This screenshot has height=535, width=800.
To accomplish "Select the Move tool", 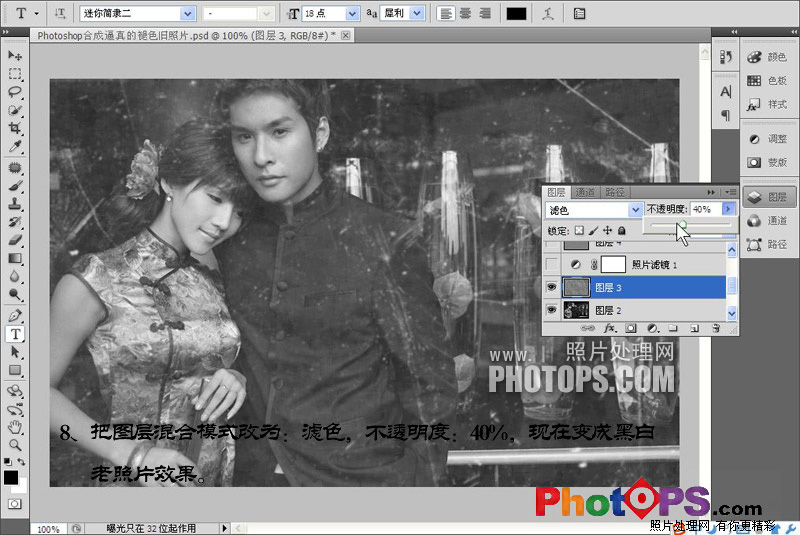I will point(15,55).
